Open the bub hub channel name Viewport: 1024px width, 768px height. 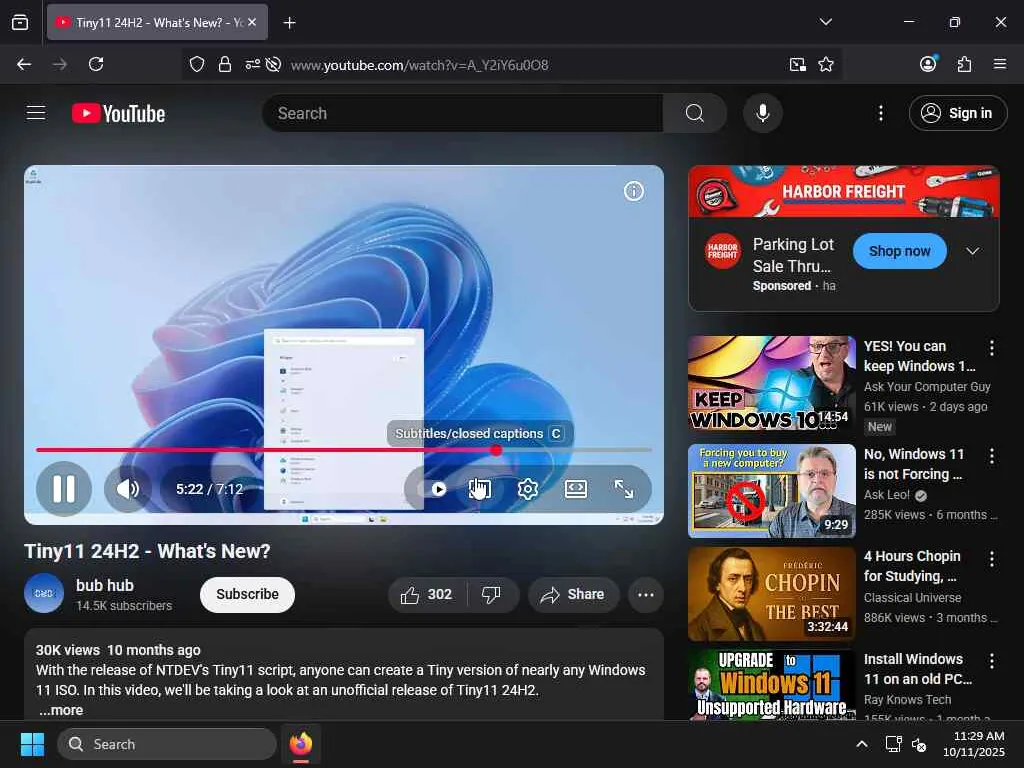tap(104, 585)
